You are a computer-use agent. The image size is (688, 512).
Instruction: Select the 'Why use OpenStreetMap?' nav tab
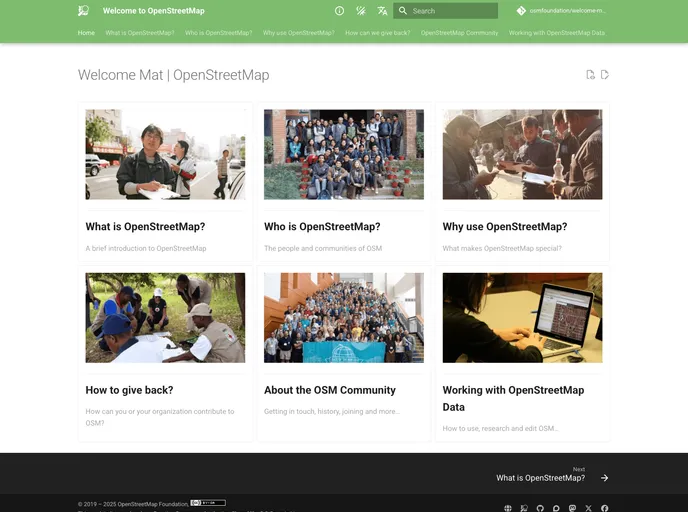[298, 33]
